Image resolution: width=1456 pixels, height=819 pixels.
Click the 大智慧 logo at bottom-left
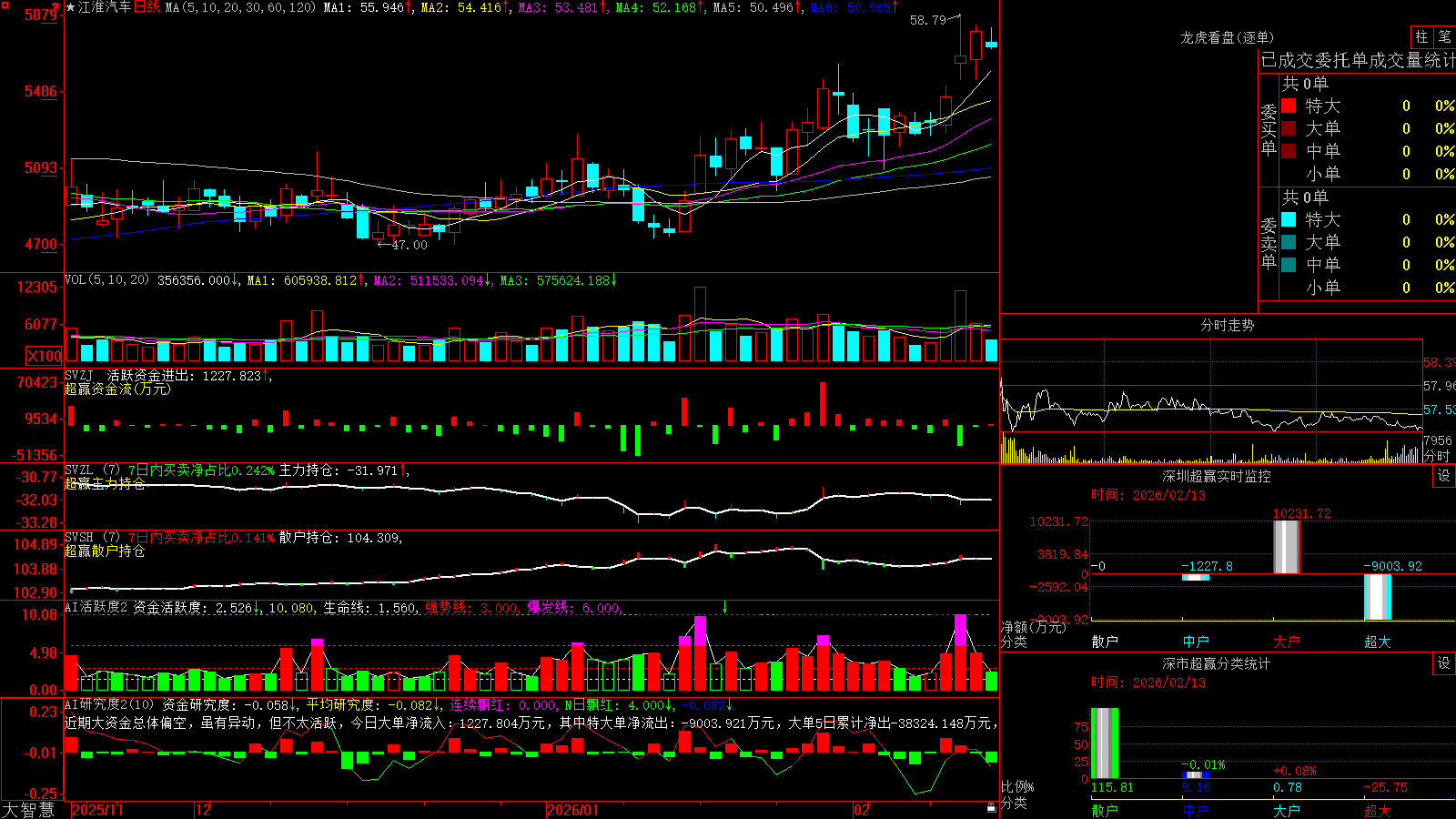[28, 809]
